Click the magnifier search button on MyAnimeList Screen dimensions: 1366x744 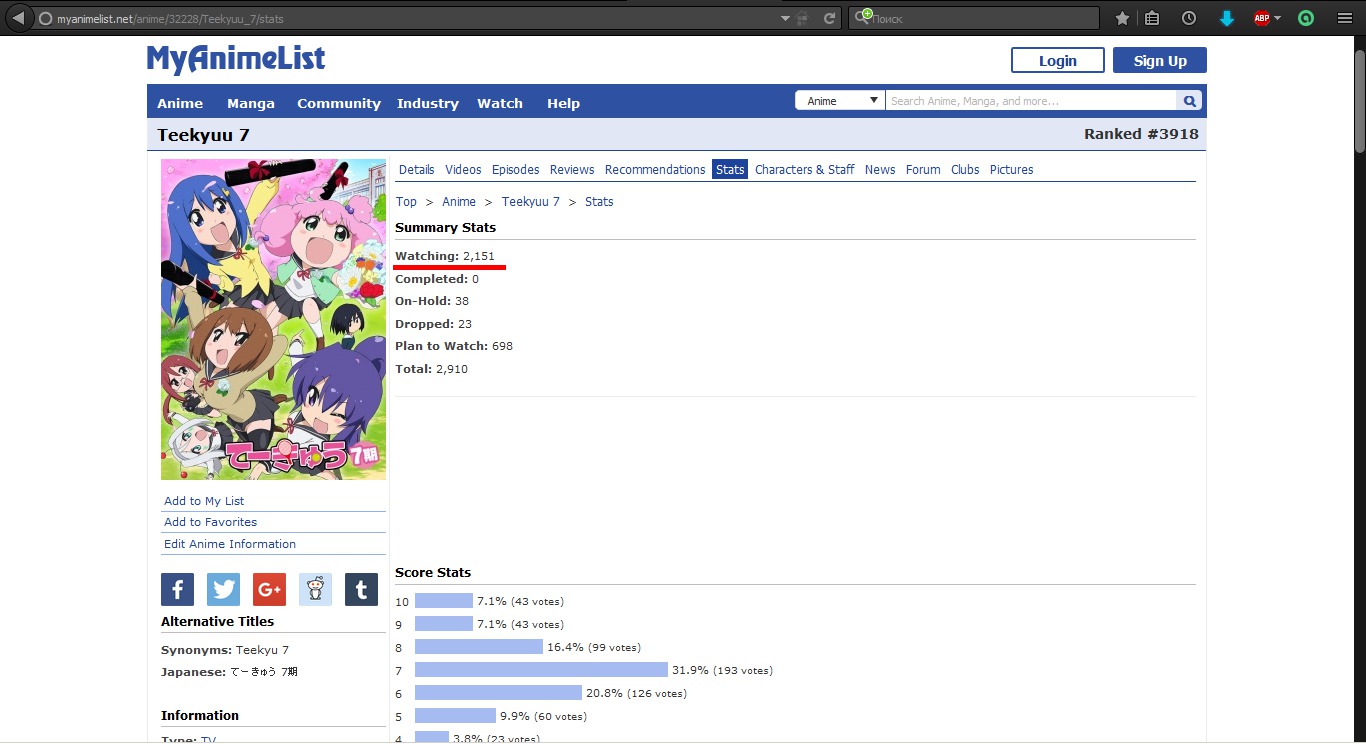[x=1189, y=101]
